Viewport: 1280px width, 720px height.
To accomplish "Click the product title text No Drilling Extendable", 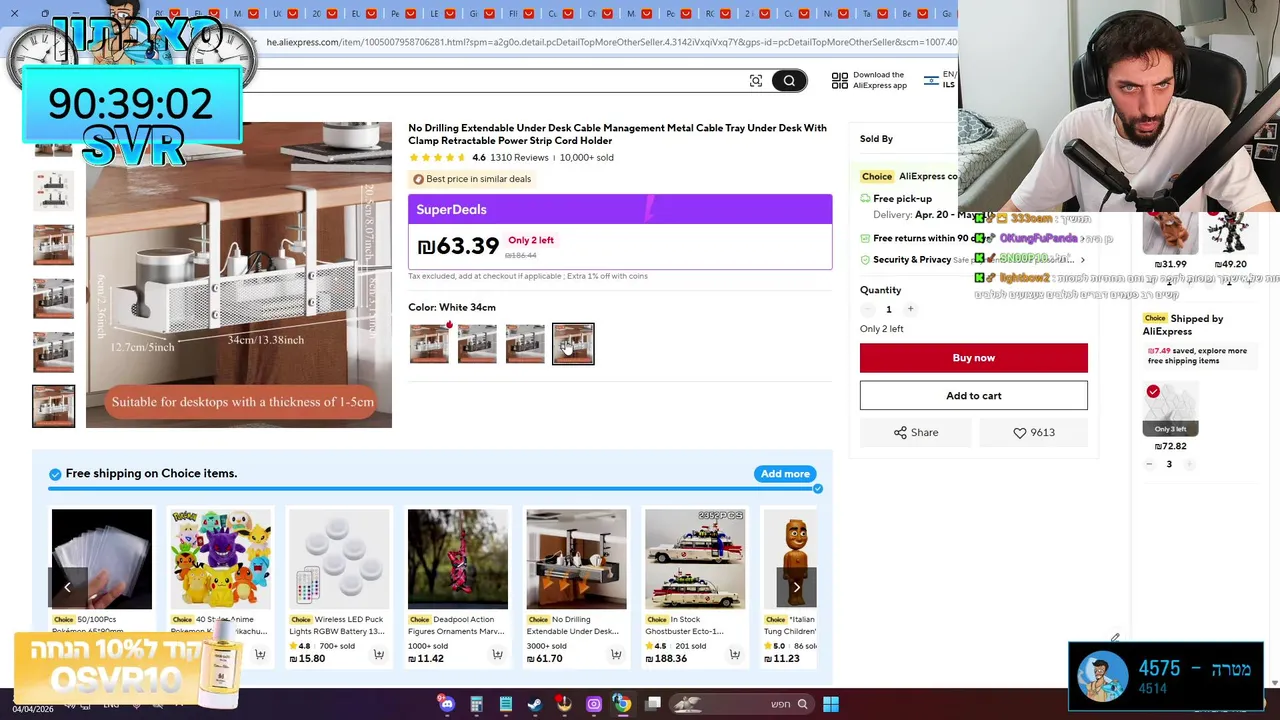I will 617,134.
